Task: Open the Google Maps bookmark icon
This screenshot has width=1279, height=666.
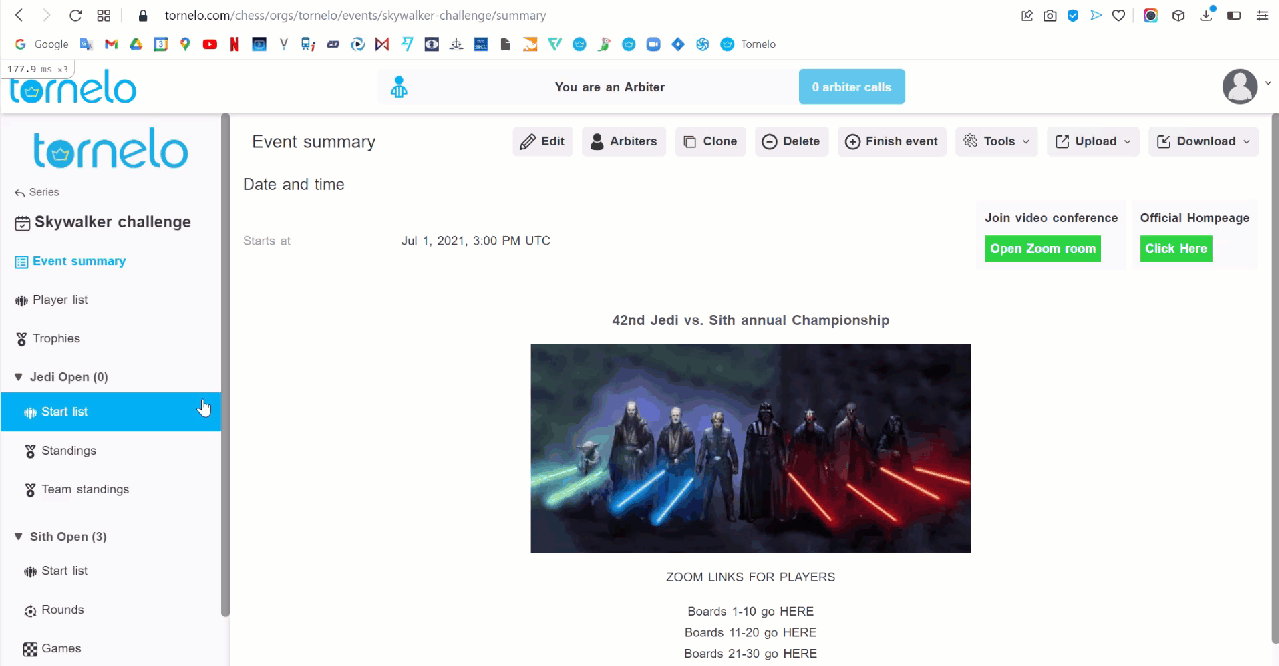Action: click(185, 44)
